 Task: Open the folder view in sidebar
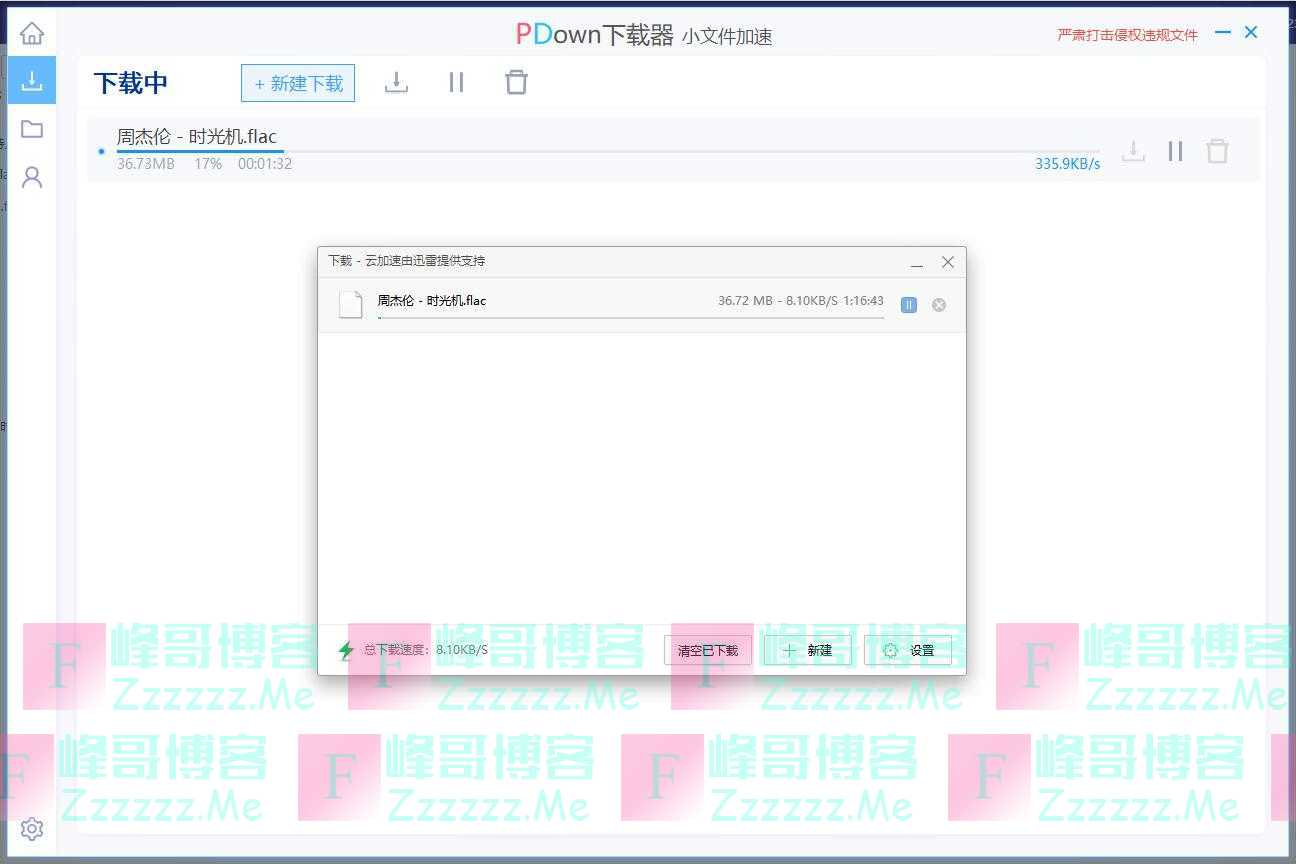(32, 129)
